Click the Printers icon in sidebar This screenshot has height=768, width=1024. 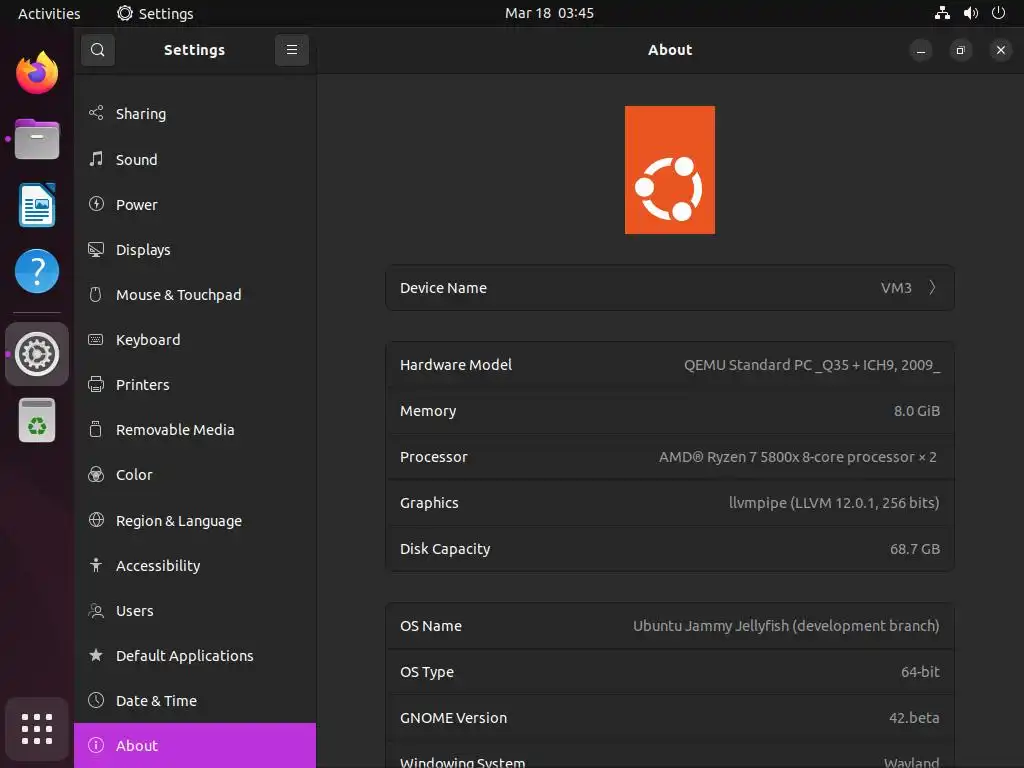tap(96, 384)
